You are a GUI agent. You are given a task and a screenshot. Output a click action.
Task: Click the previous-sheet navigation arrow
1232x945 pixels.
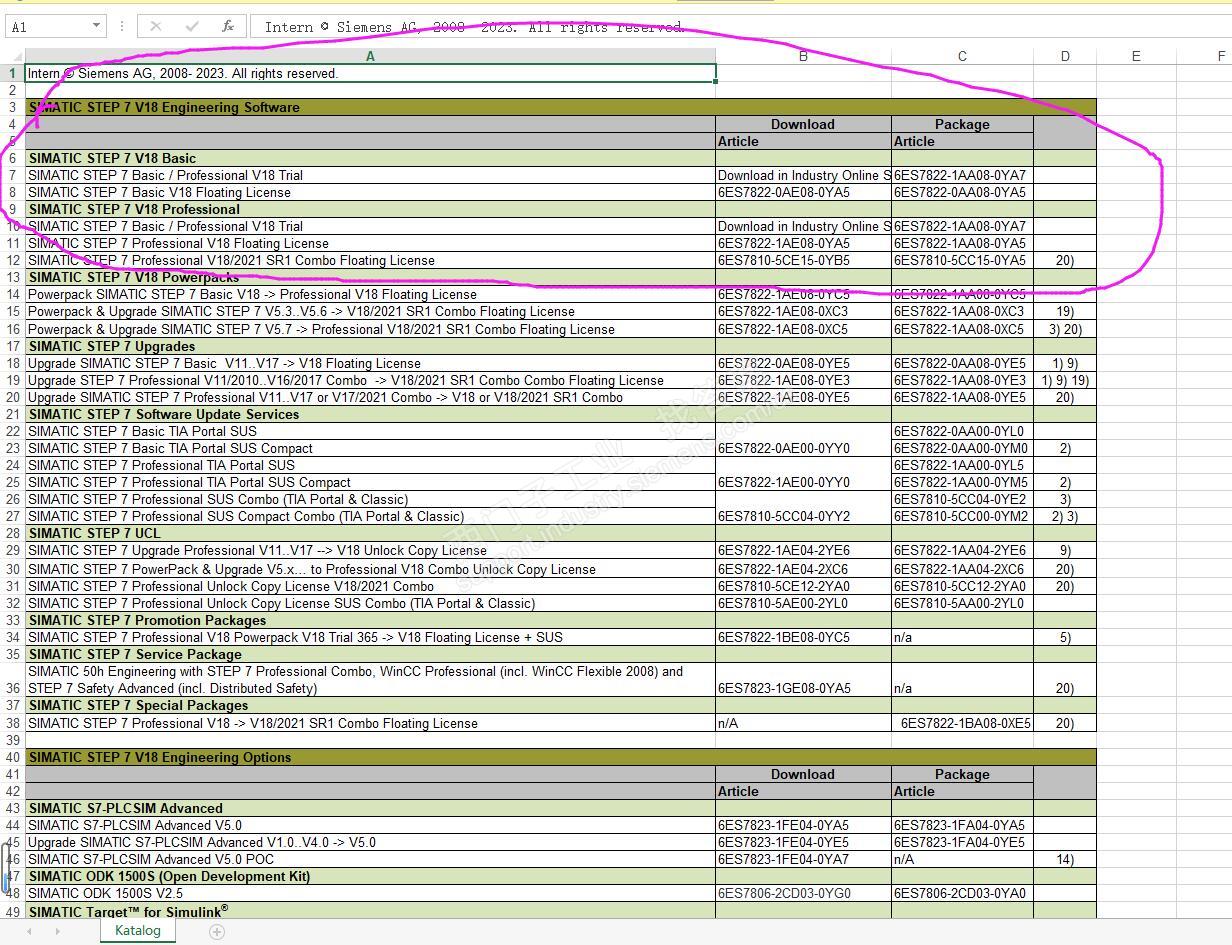tap(30, 931)
